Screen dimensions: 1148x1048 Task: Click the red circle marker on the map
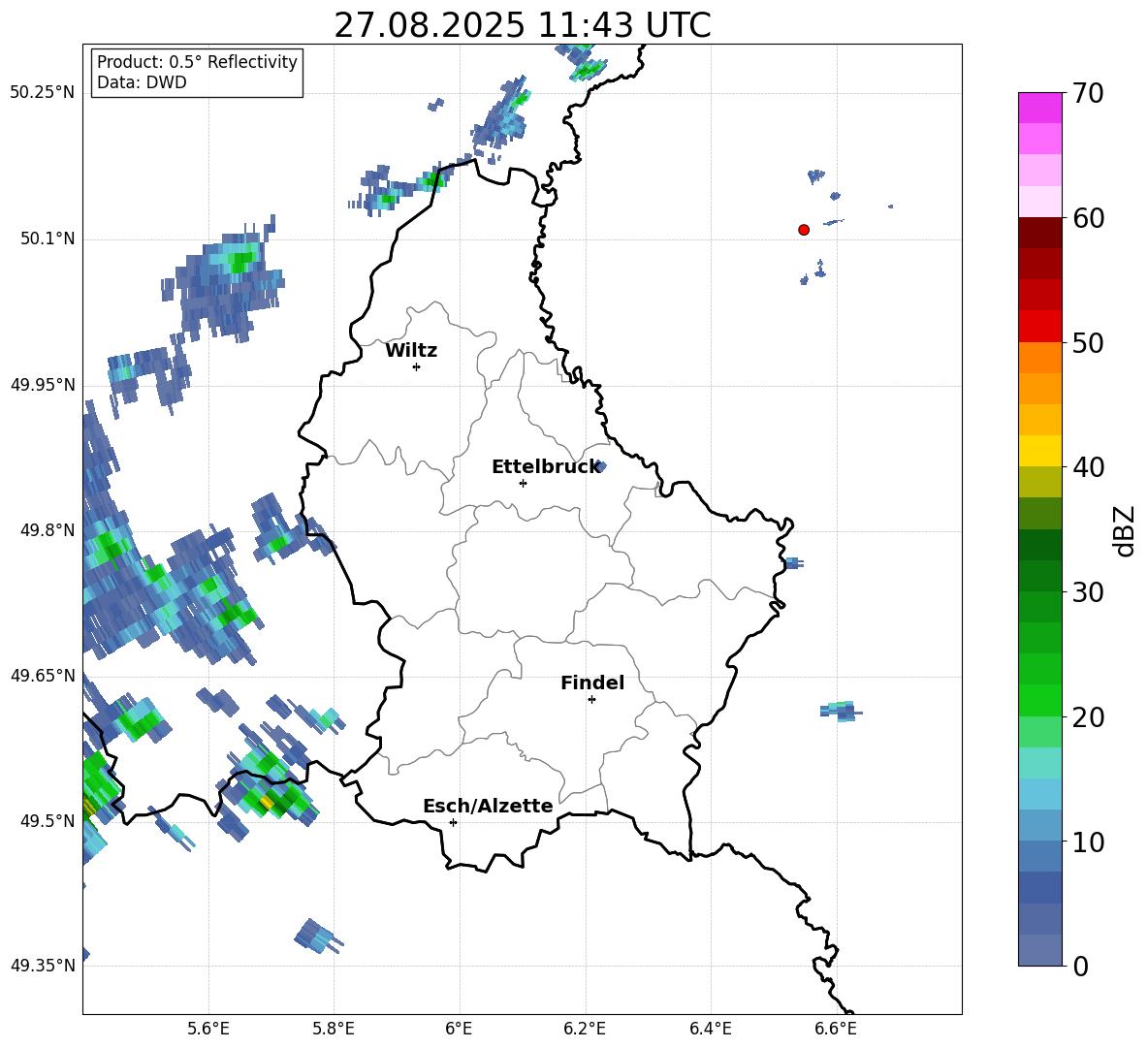coord(803,230)
